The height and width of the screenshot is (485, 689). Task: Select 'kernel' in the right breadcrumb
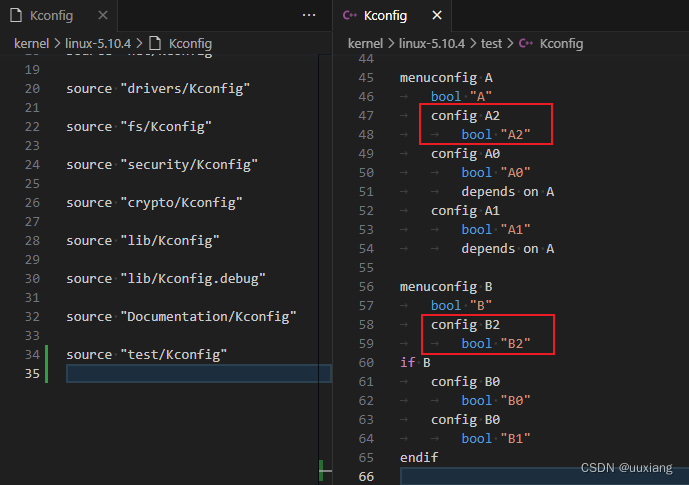click(365, 43)
